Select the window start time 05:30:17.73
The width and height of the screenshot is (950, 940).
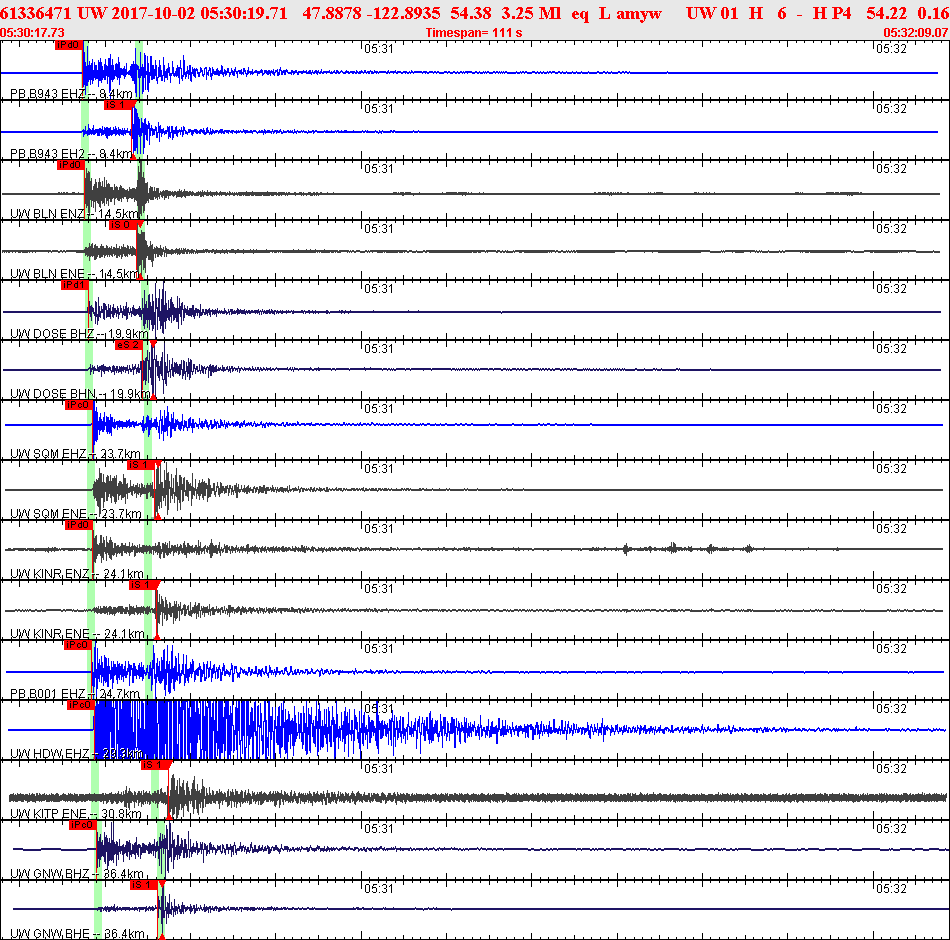tap(32, 33)
